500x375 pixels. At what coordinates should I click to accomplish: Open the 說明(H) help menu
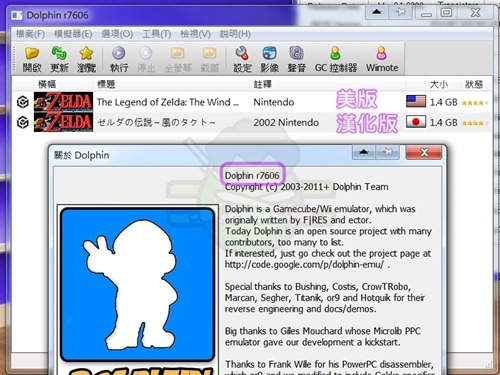(x=235, y=34)
